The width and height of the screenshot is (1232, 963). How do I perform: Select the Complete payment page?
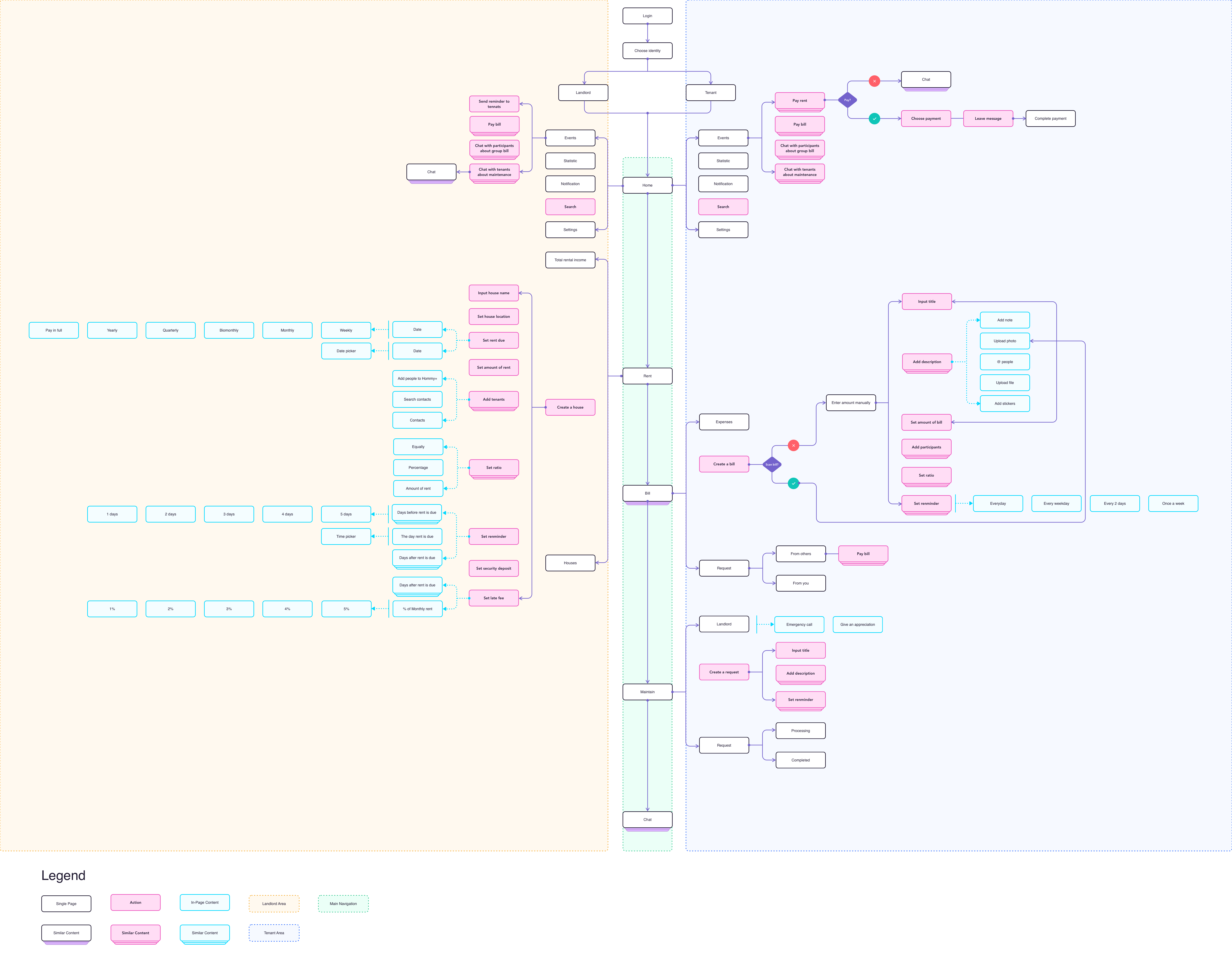pos(1050,119)
